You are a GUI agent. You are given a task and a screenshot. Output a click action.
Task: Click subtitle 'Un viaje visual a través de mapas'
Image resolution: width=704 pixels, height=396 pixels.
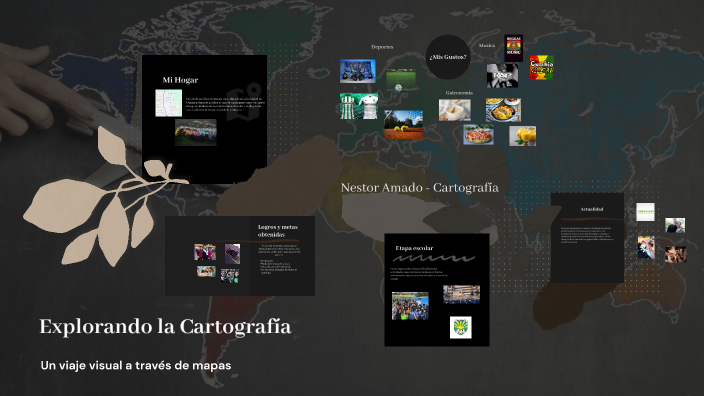[x=136, y=365]
